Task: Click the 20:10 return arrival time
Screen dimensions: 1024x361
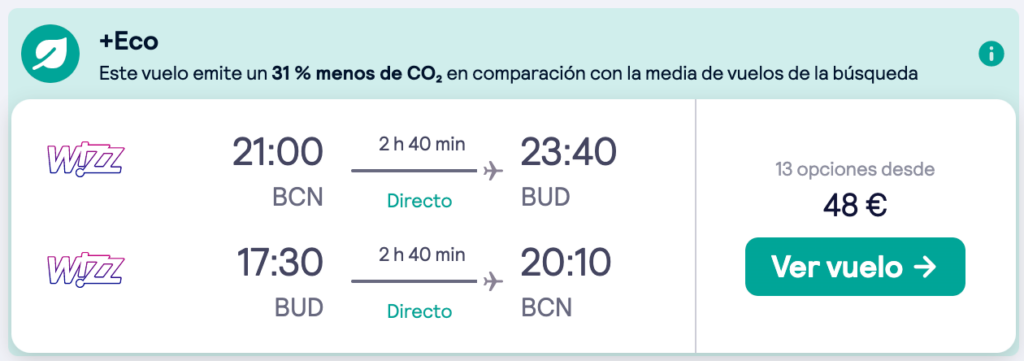Action: coord(566,263)
